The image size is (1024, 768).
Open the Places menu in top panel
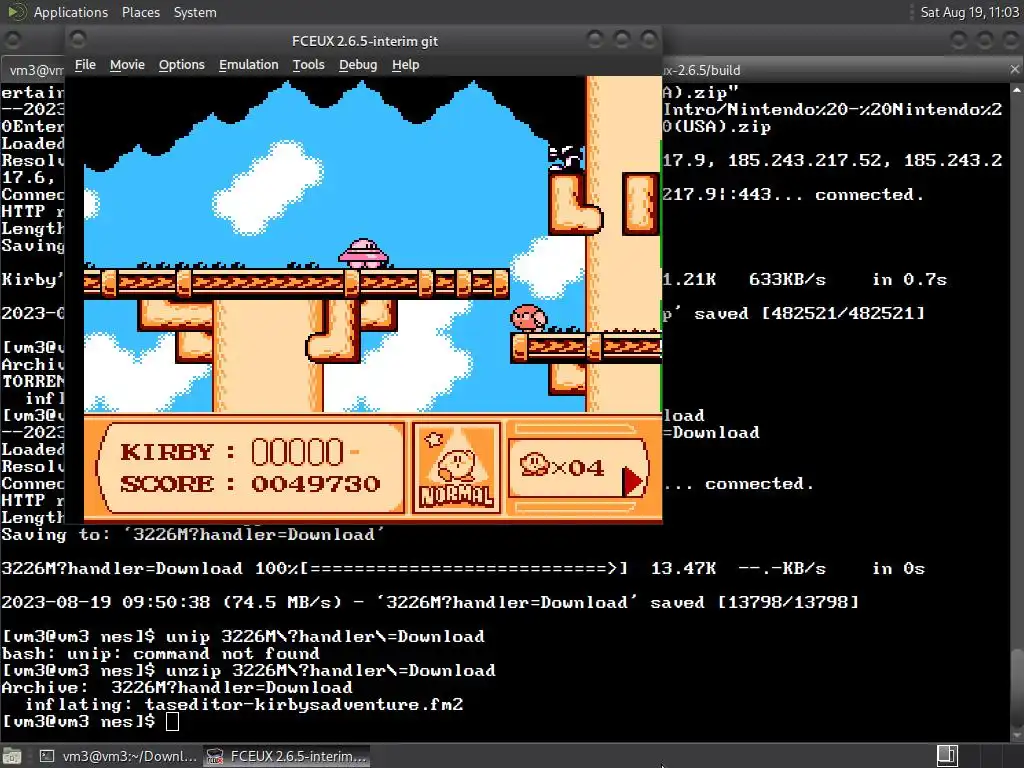pos(140,12)
